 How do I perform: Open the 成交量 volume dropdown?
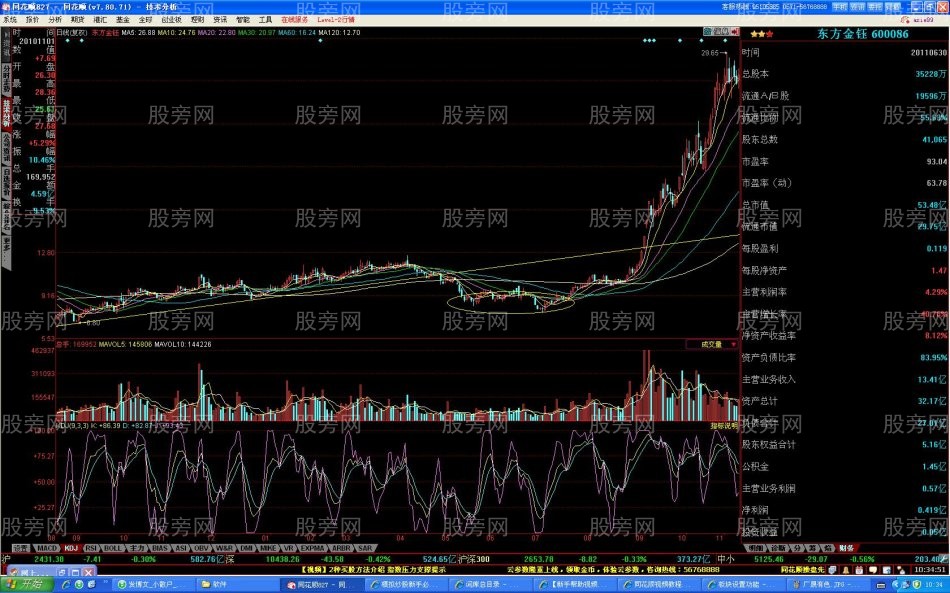point(712,344)
